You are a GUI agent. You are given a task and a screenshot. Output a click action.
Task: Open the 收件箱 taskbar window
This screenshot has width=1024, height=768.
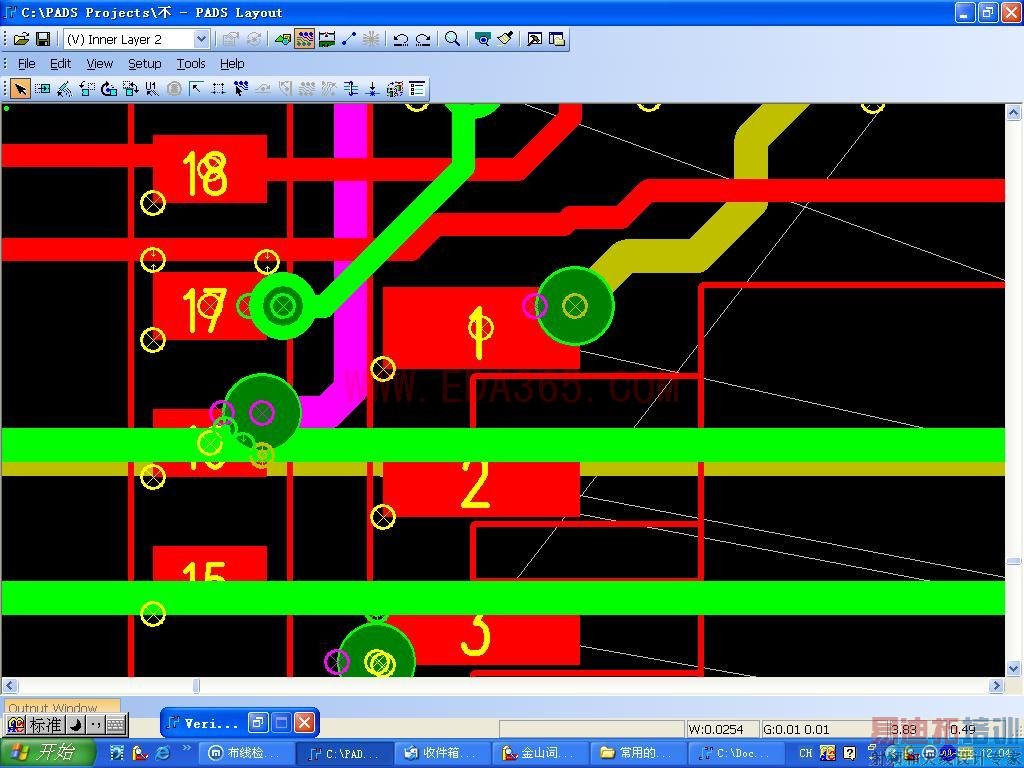click(442, 753)
